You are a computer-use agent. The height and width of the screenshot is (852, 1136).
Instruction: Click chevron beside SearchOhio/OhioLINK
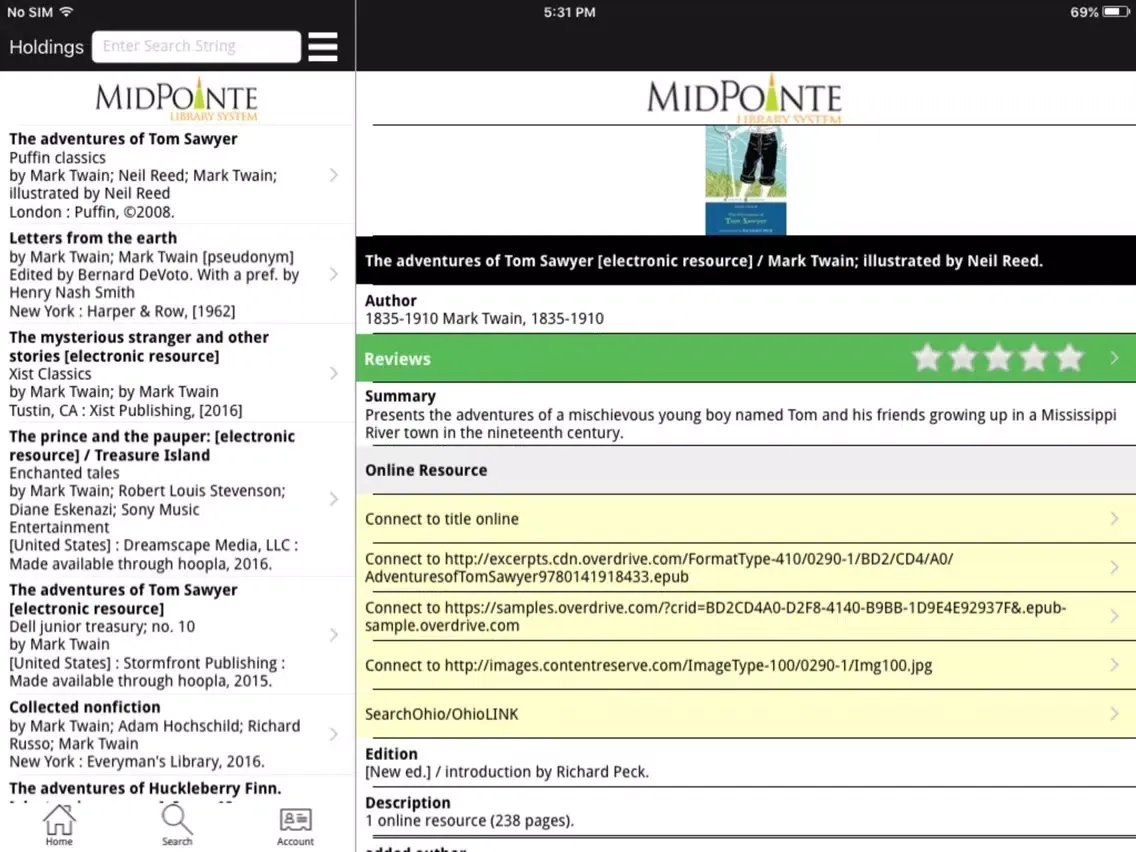tap(1114, 714)
